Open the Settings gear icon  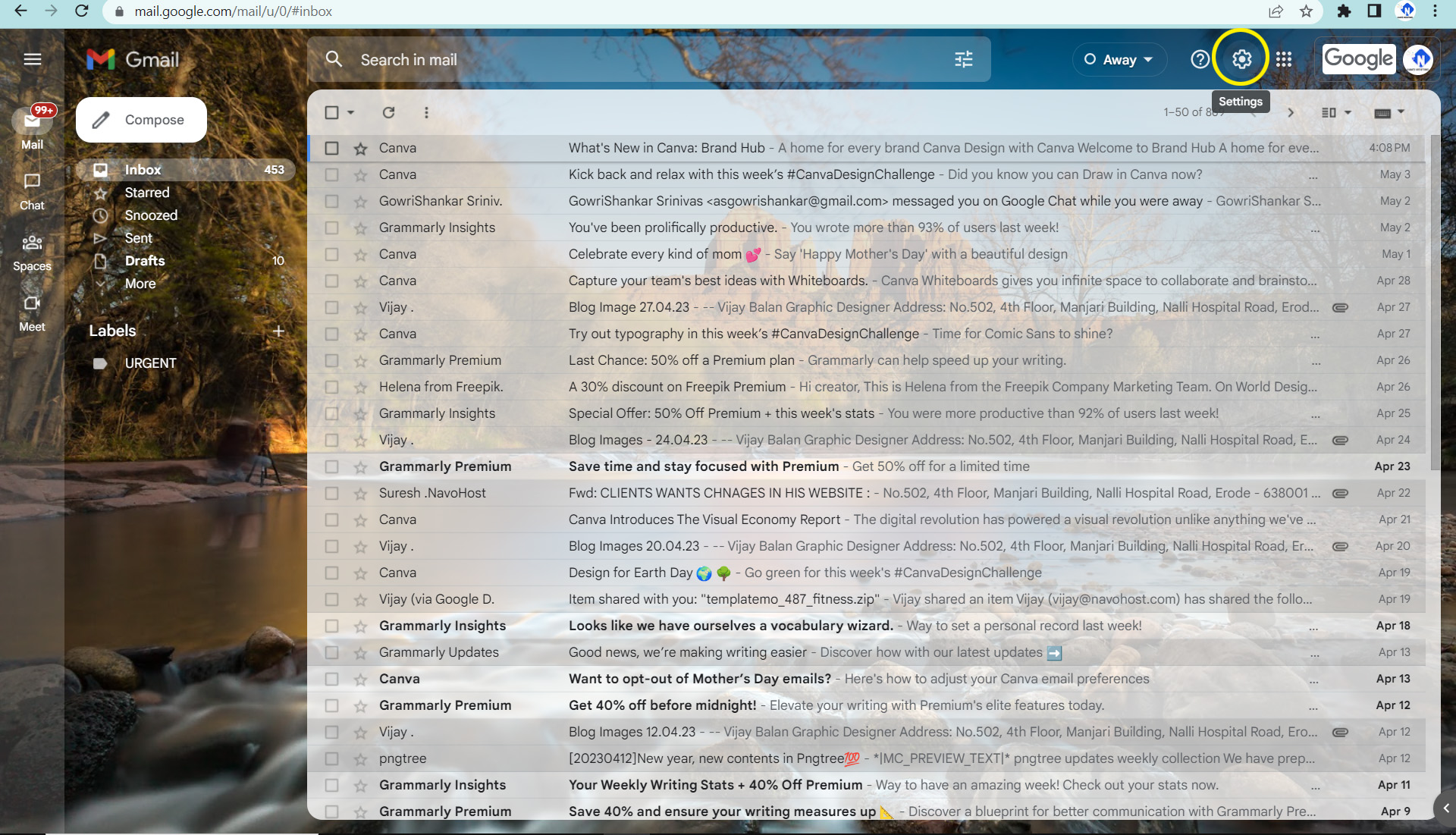[1241, 58]
